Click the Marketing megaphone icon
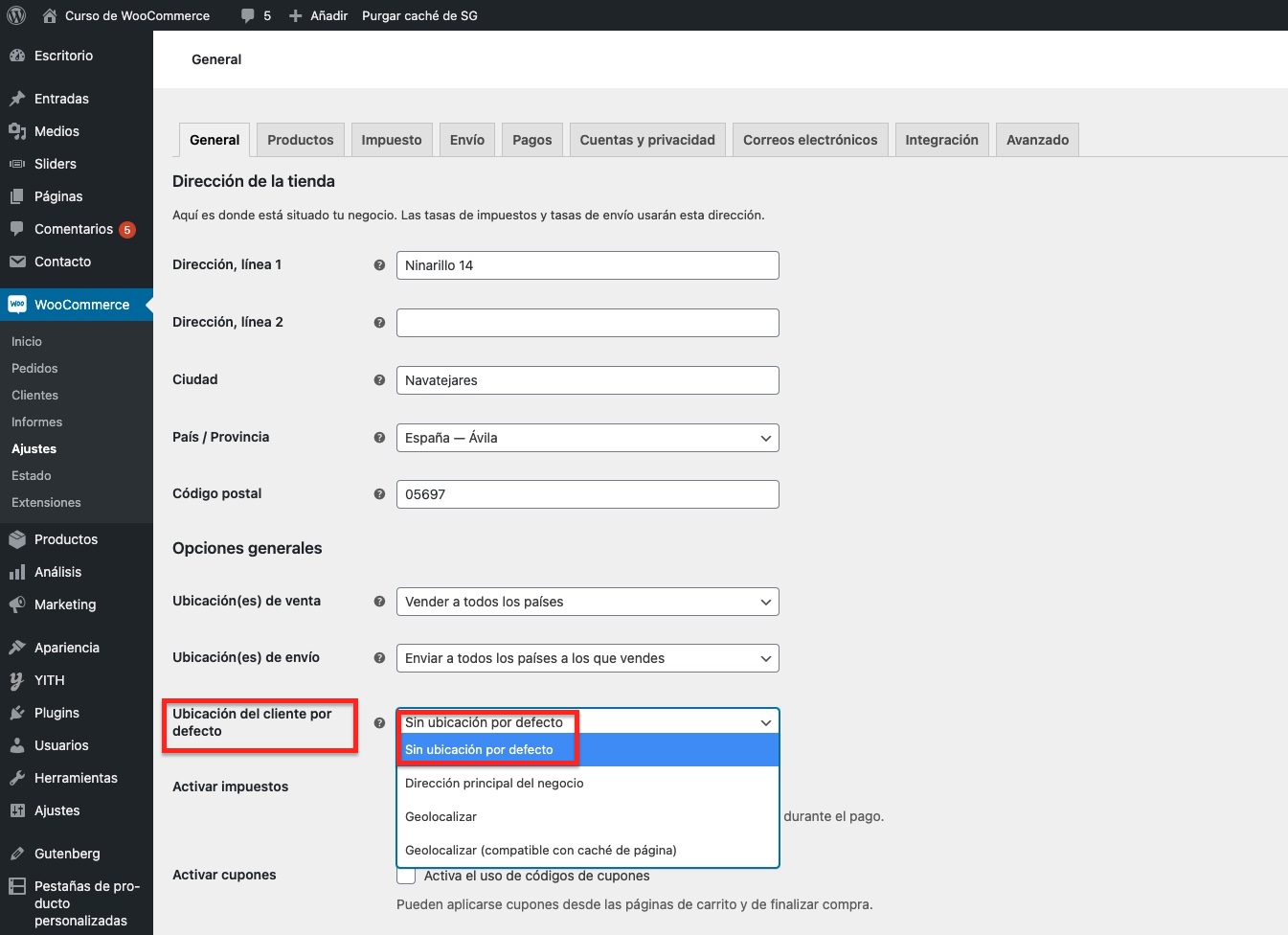Screen dimensions: 1288x935 (x=17, y=604)
